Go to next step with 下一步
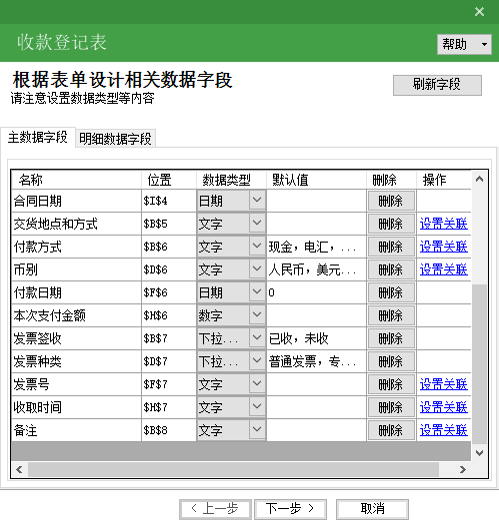This screenshot has height=529, width=499. 290,509
